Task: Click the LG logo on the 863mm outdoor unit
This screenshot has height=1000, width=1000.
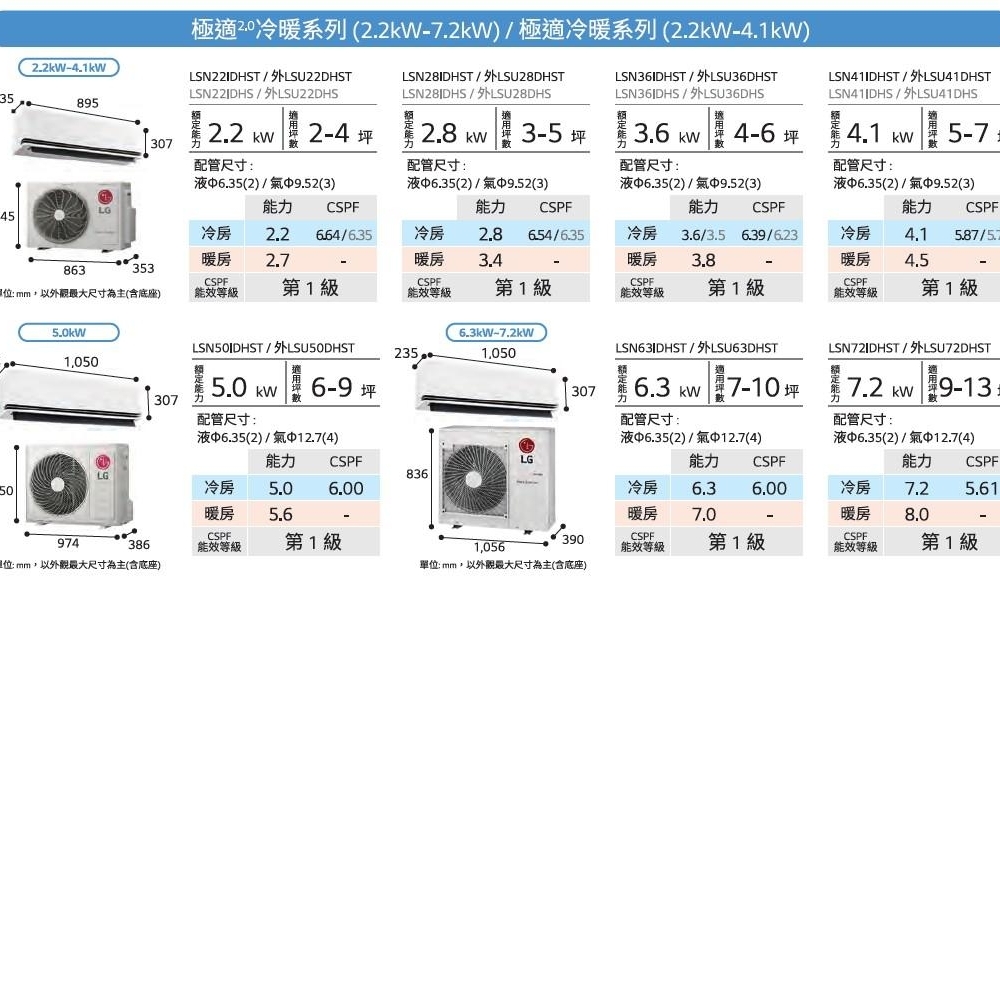Action: (105, 201)
